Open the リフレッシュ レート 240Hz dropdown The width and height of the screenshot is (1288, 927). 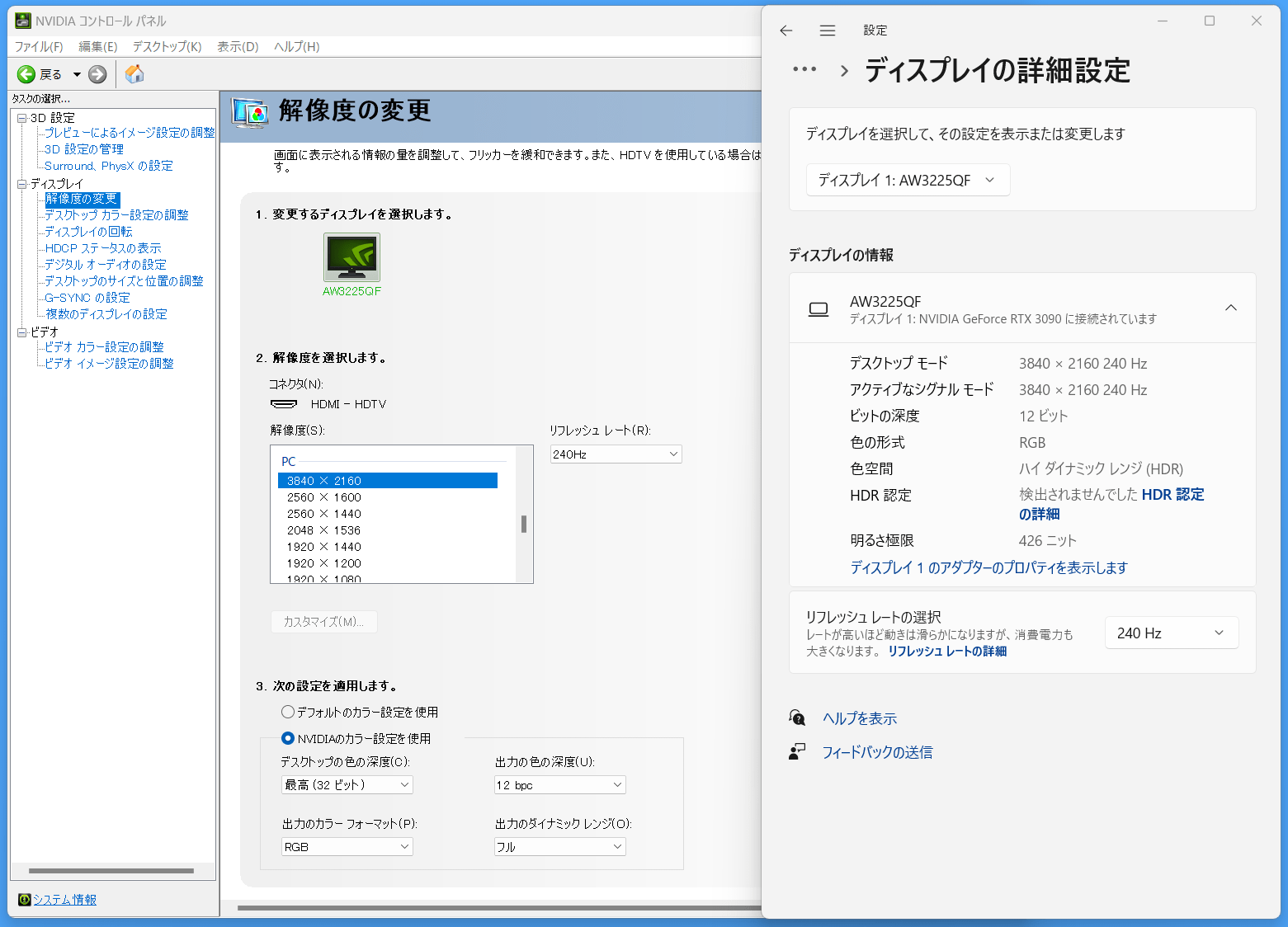point(616,454)
